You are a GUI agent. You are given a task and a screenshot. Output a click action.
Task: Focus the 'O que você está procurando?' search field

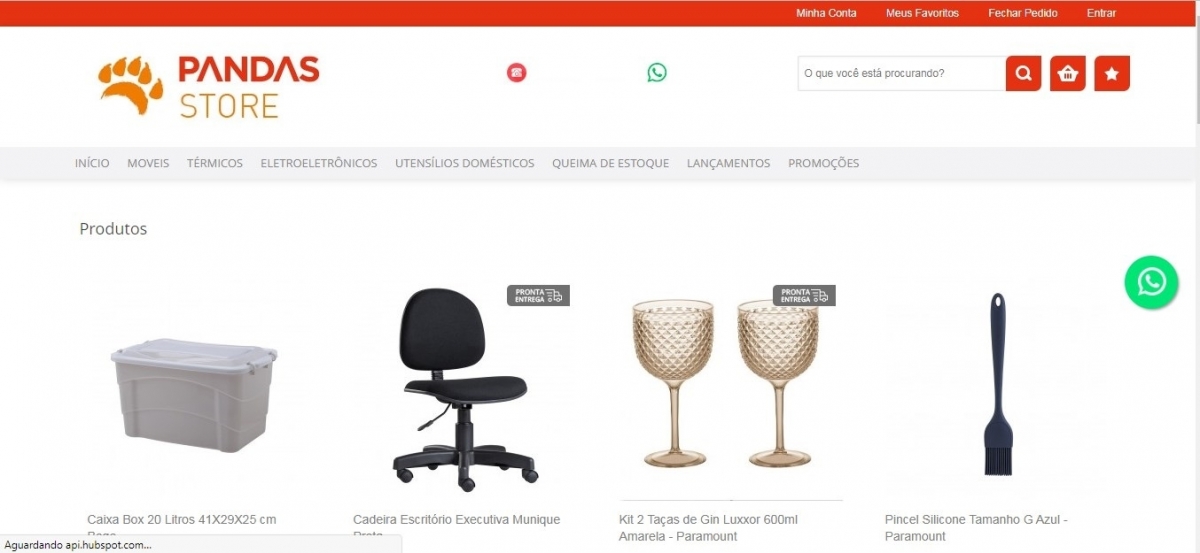coord(901,73)
